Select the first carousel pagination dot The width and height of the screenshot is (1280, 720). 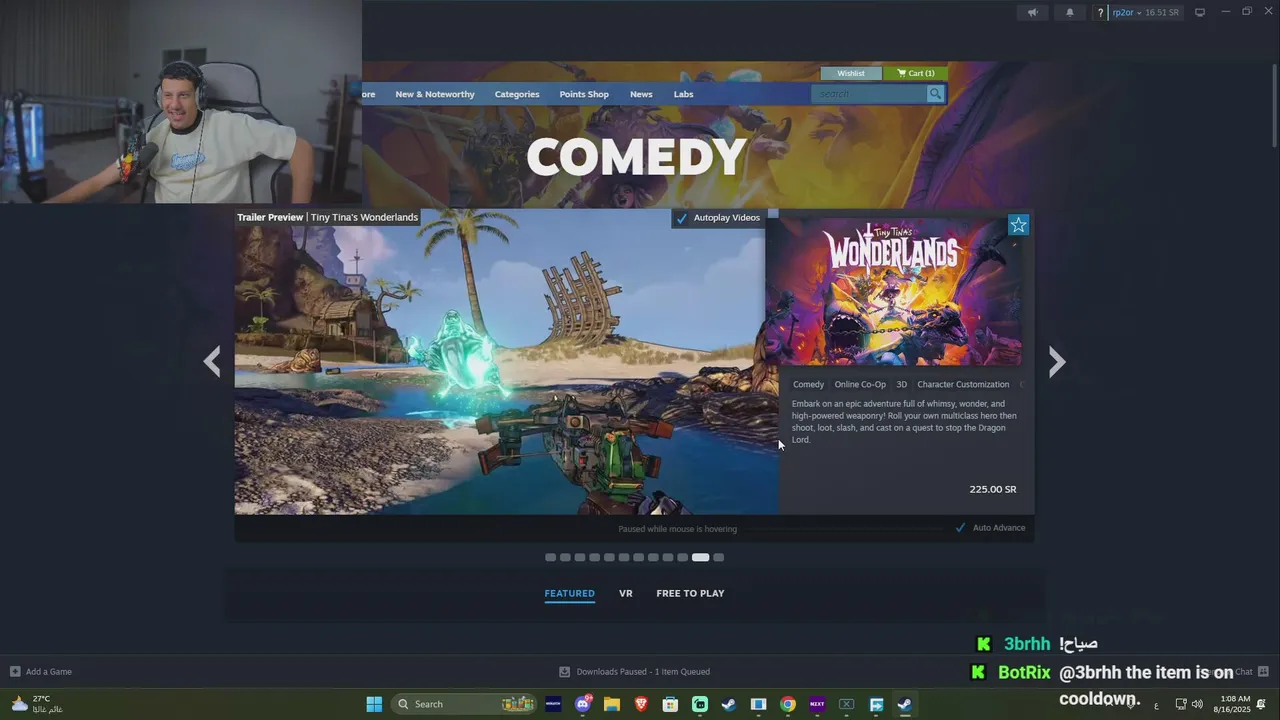point(550,558)
